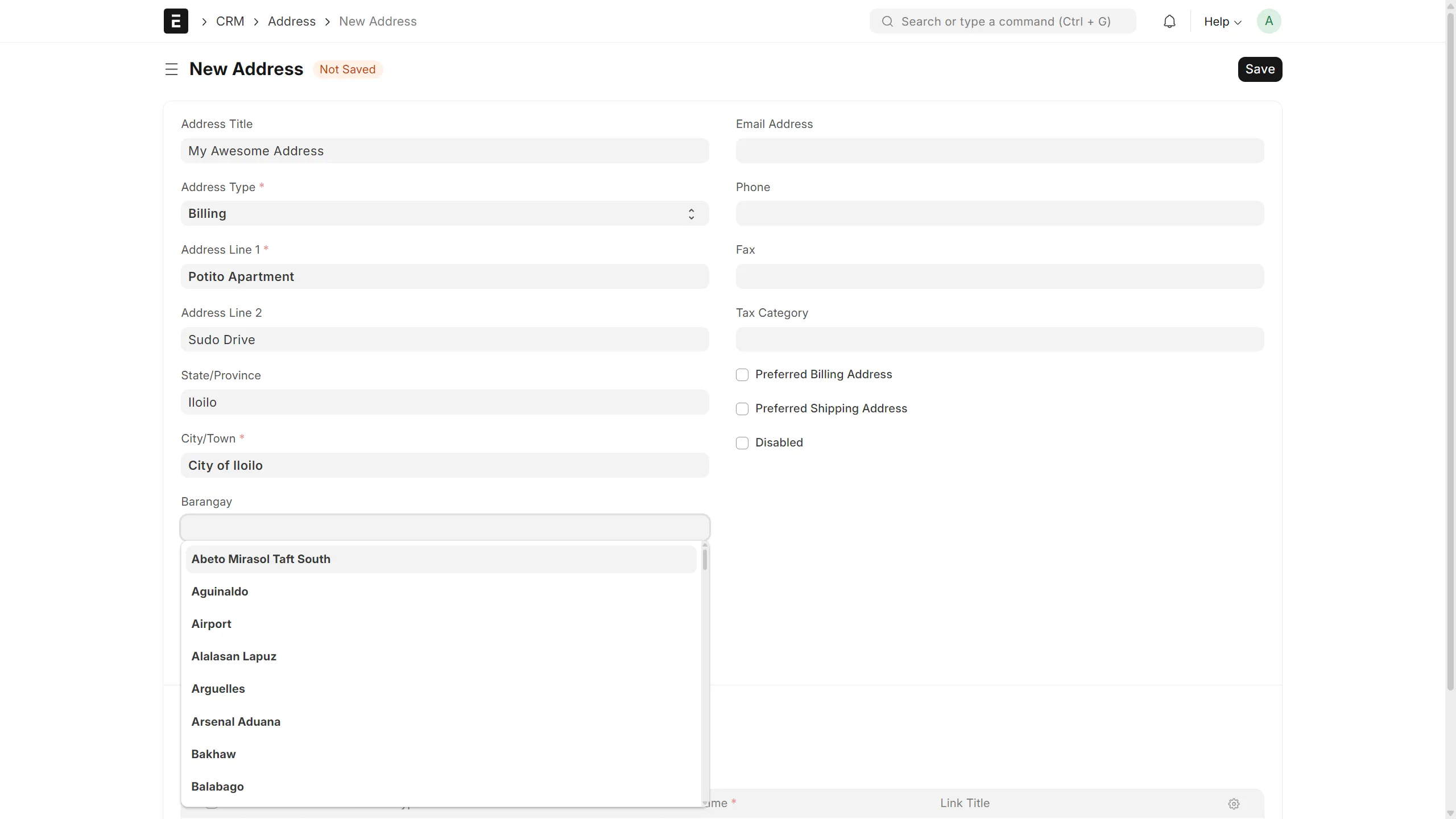This screenshot has width=1456, height=819.
Task: Click the table settings gear icon
Action: point(1233,804)
